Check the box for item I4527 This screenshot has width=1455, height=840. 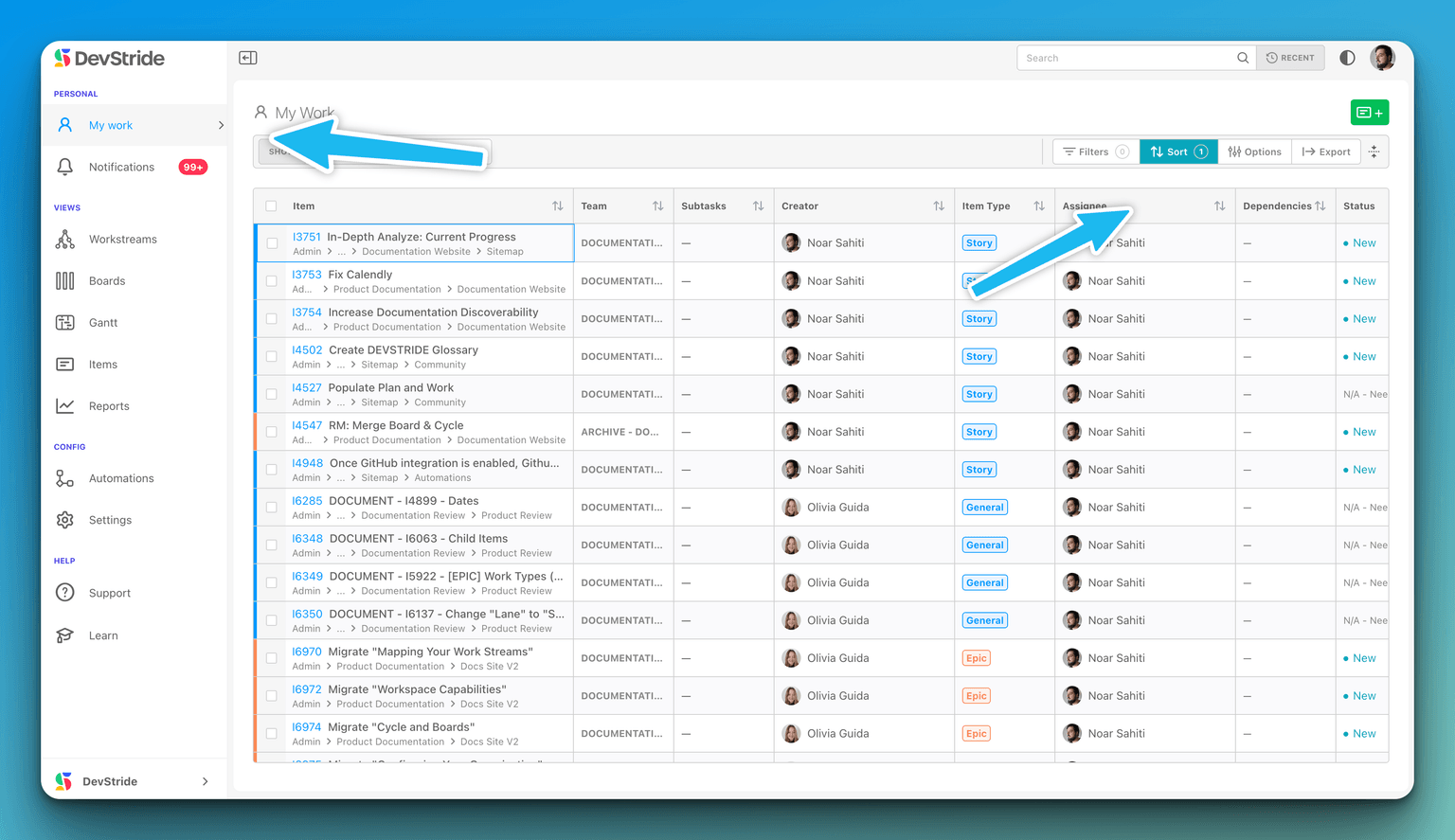272,394
